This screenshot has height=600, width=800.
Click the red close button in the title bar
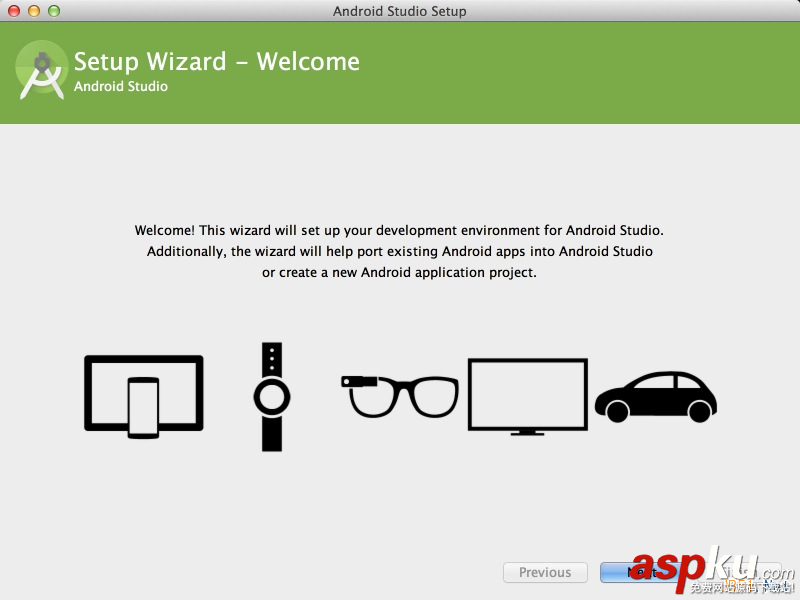11,11
